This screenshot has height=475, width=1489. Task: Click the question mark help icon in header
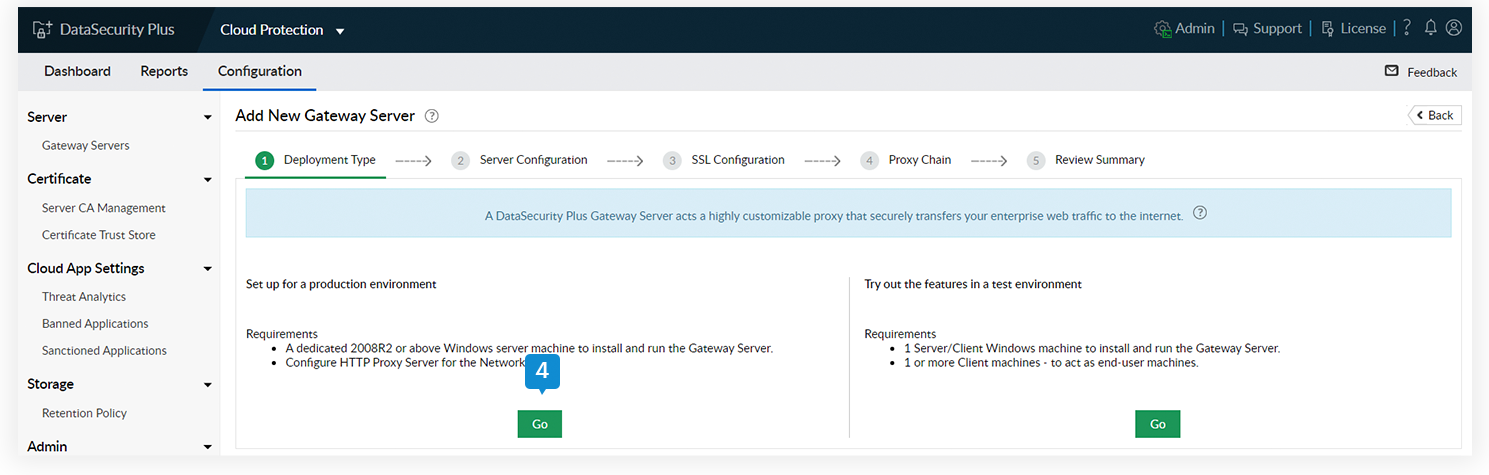coord(1407,28)
